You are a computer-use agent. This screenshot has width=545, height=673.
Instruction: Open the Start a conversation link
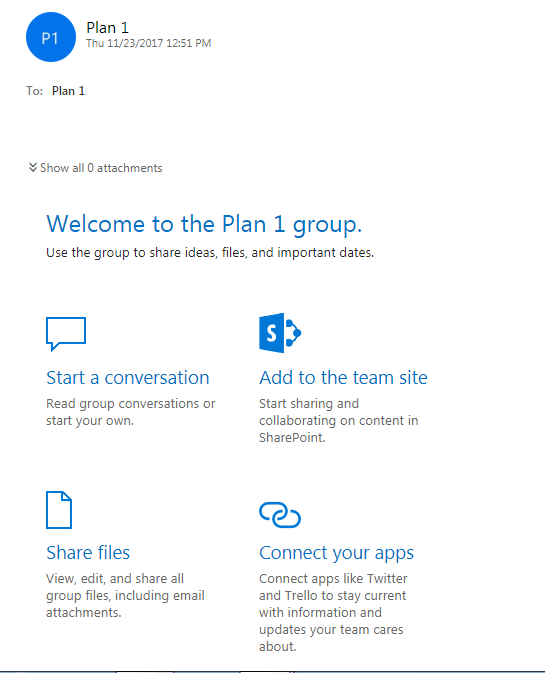[x=127, y=378]
